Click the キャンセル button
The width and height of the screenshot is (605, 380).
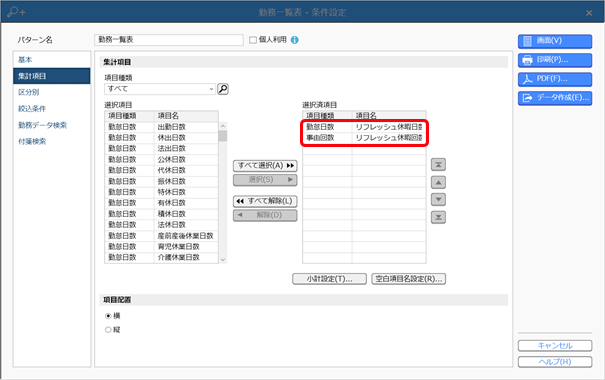[x=554, y=346]
